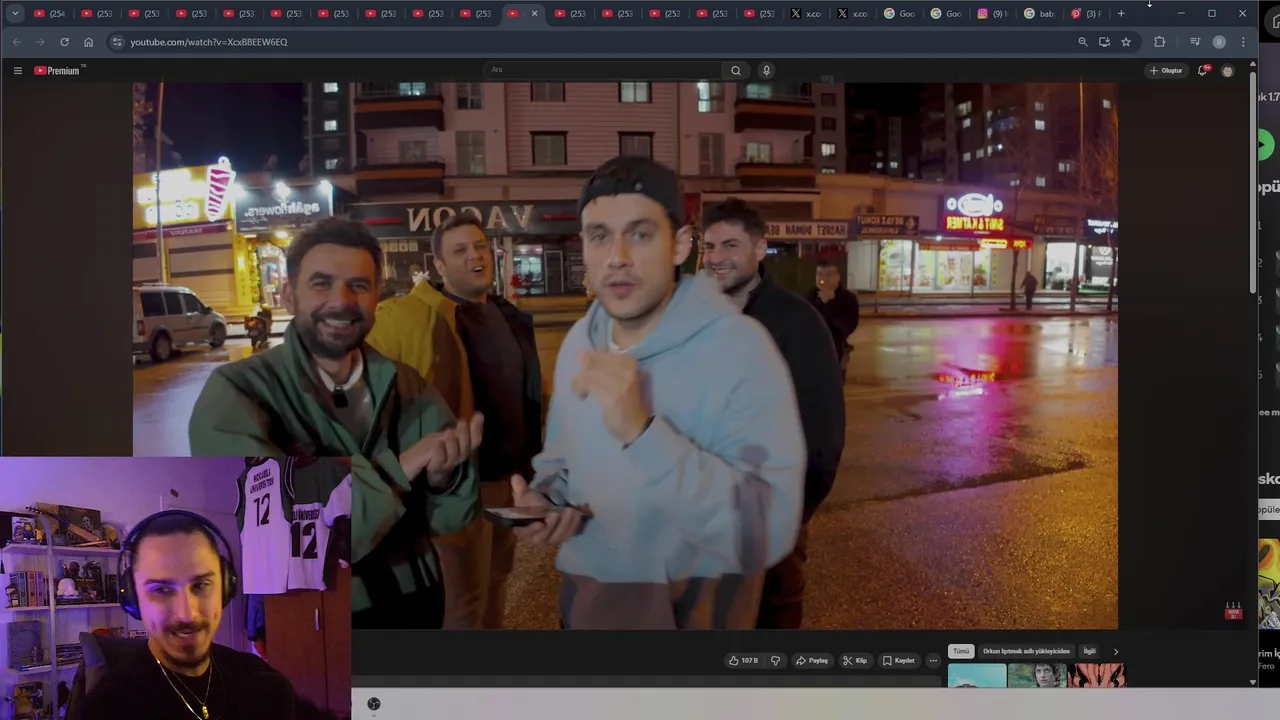
Task: Go to YouTube Premium home logo
Action: pos(57,70)
